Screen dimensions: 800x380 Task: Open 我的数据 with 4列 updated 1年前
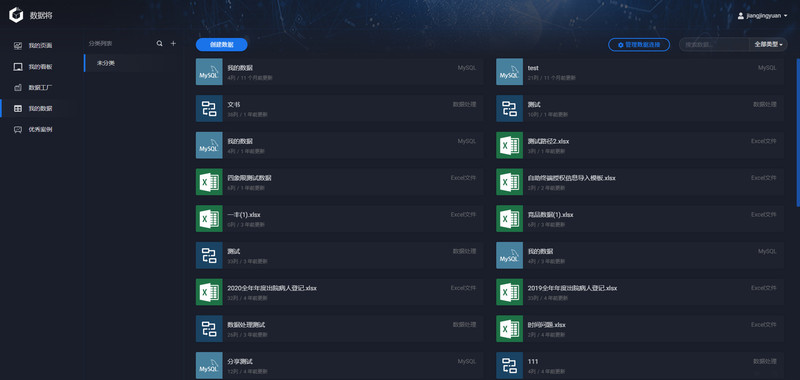tap(339, 145)
